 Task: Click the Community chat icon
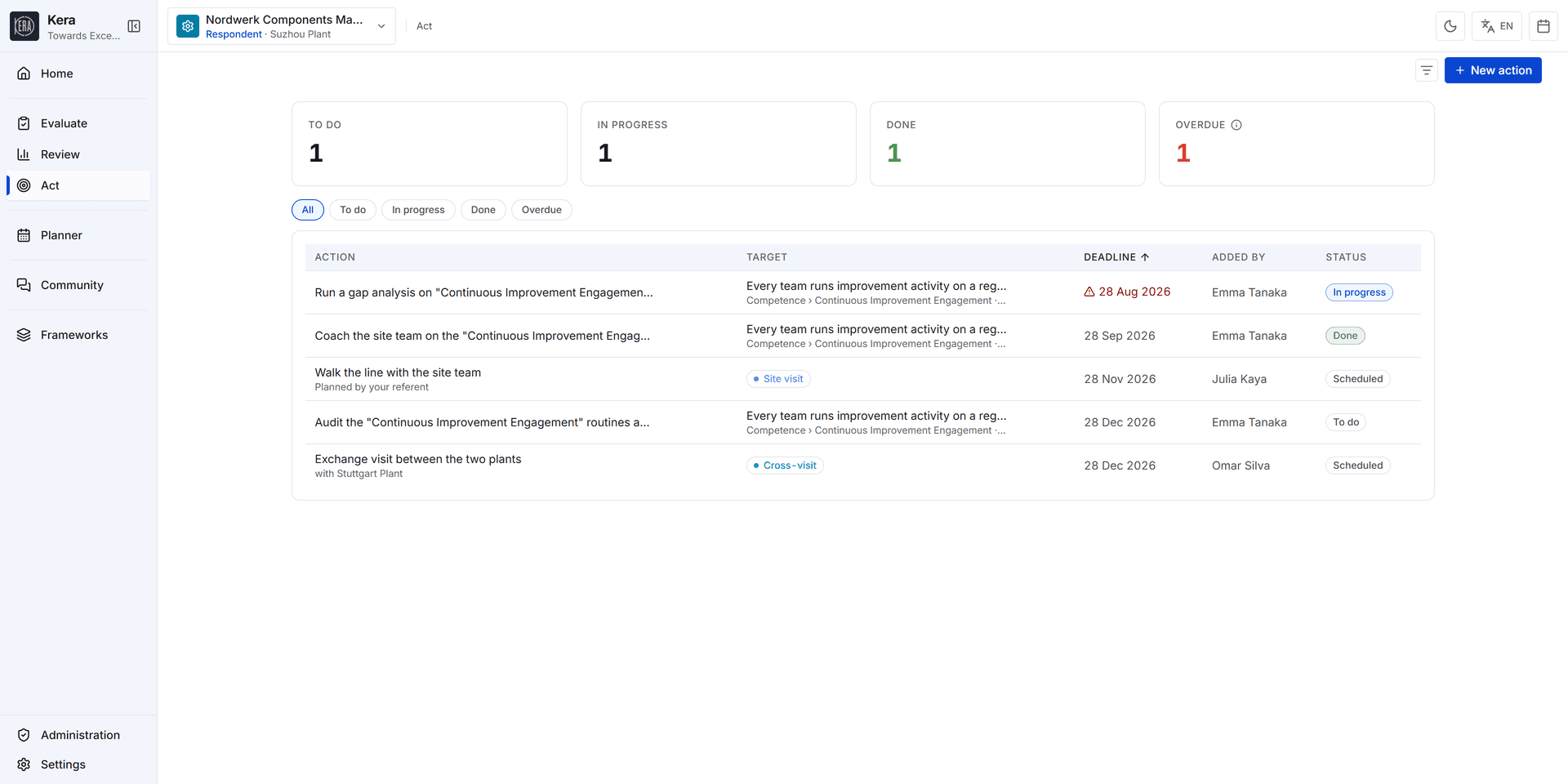click(24, 285)
